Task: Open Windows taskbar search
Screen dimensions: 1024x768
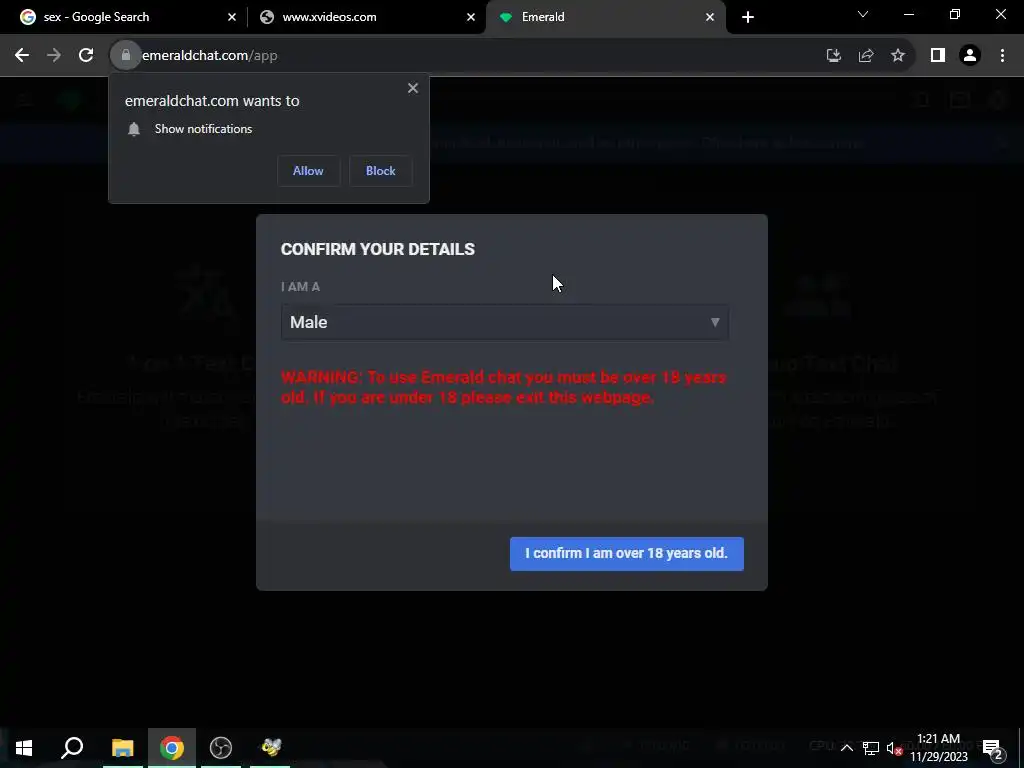Action: point(72,748)
